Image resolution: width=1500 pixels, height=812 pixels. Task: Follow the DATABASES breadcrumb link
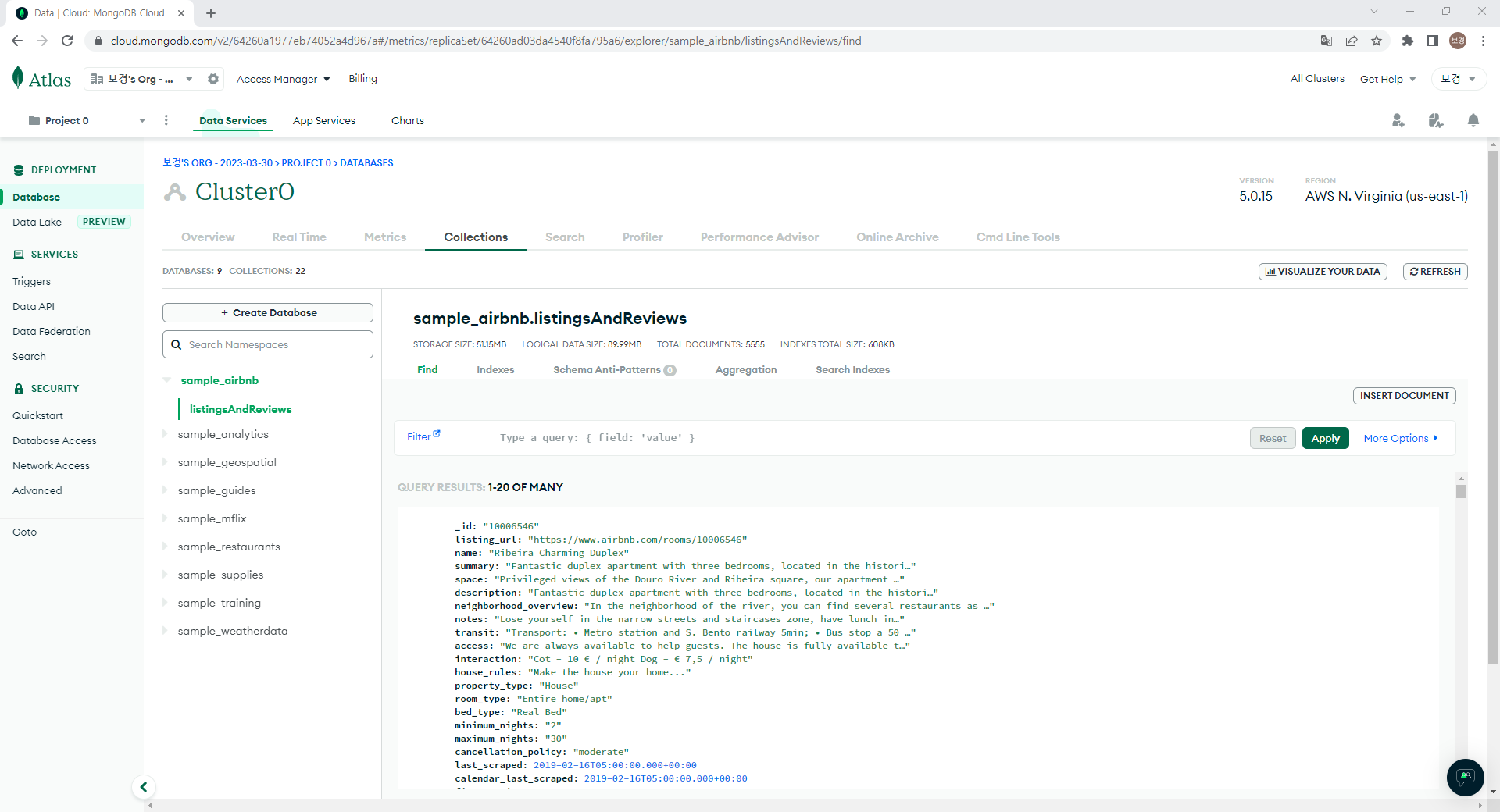point(366,163)
